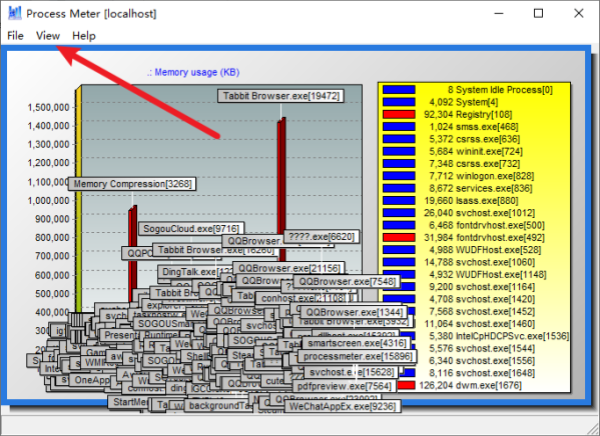The width and height of the screenshot is (600, 436).
Task: Click the Memory Compression[3268] label
Action: tap(132, 184)
